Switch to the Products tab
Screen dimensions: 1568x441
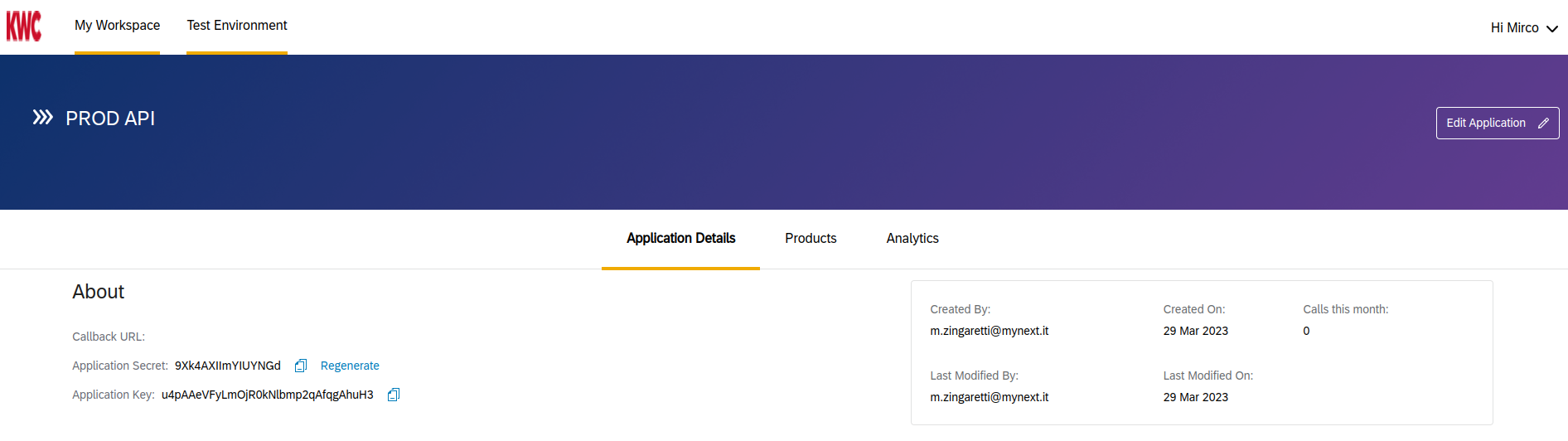point(811,238)
